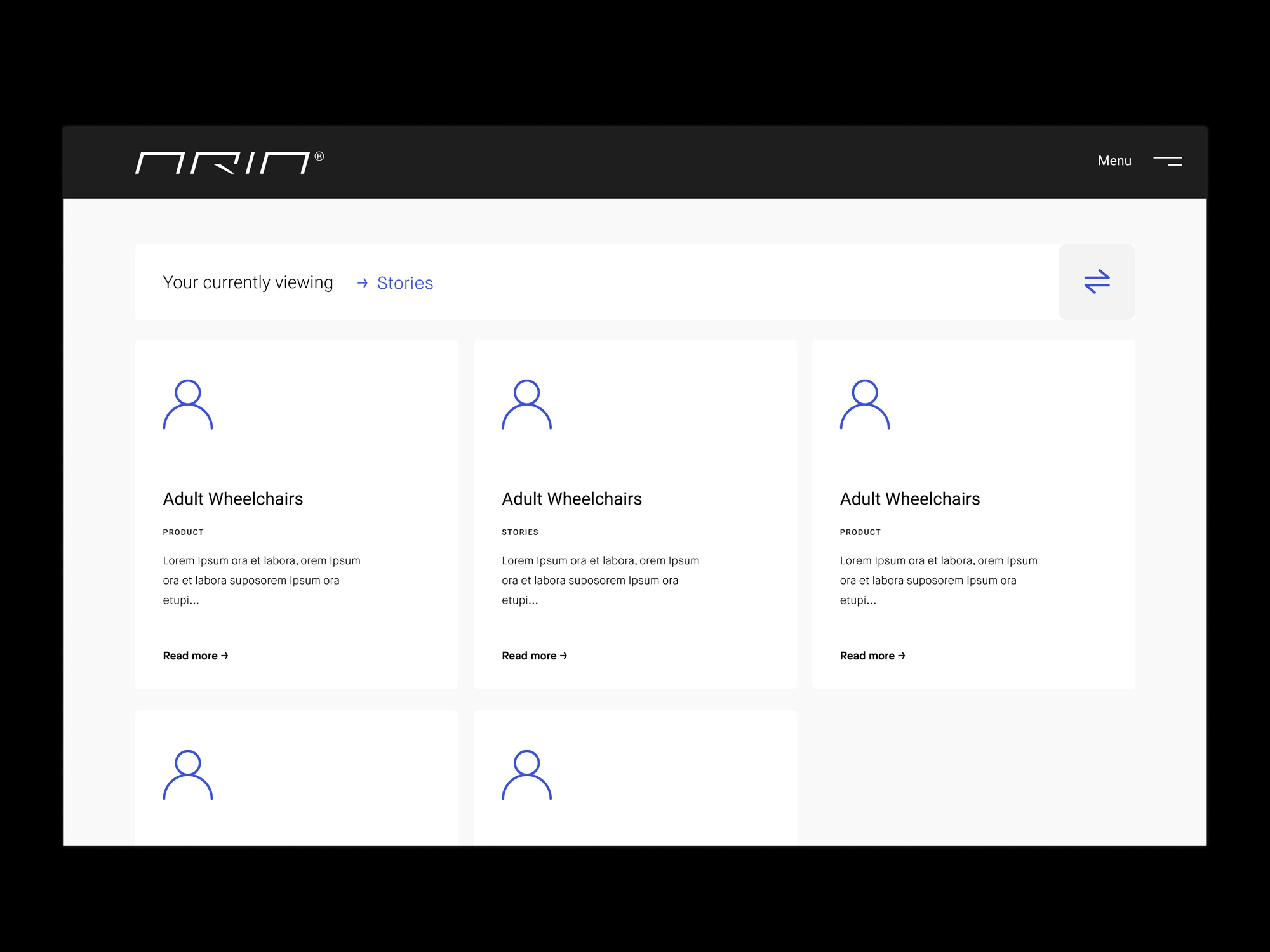Image resolution: width=1270 pixels, height=952 pixels.
Task: Open the Menu text link
Action: [x=1114, y=161]
